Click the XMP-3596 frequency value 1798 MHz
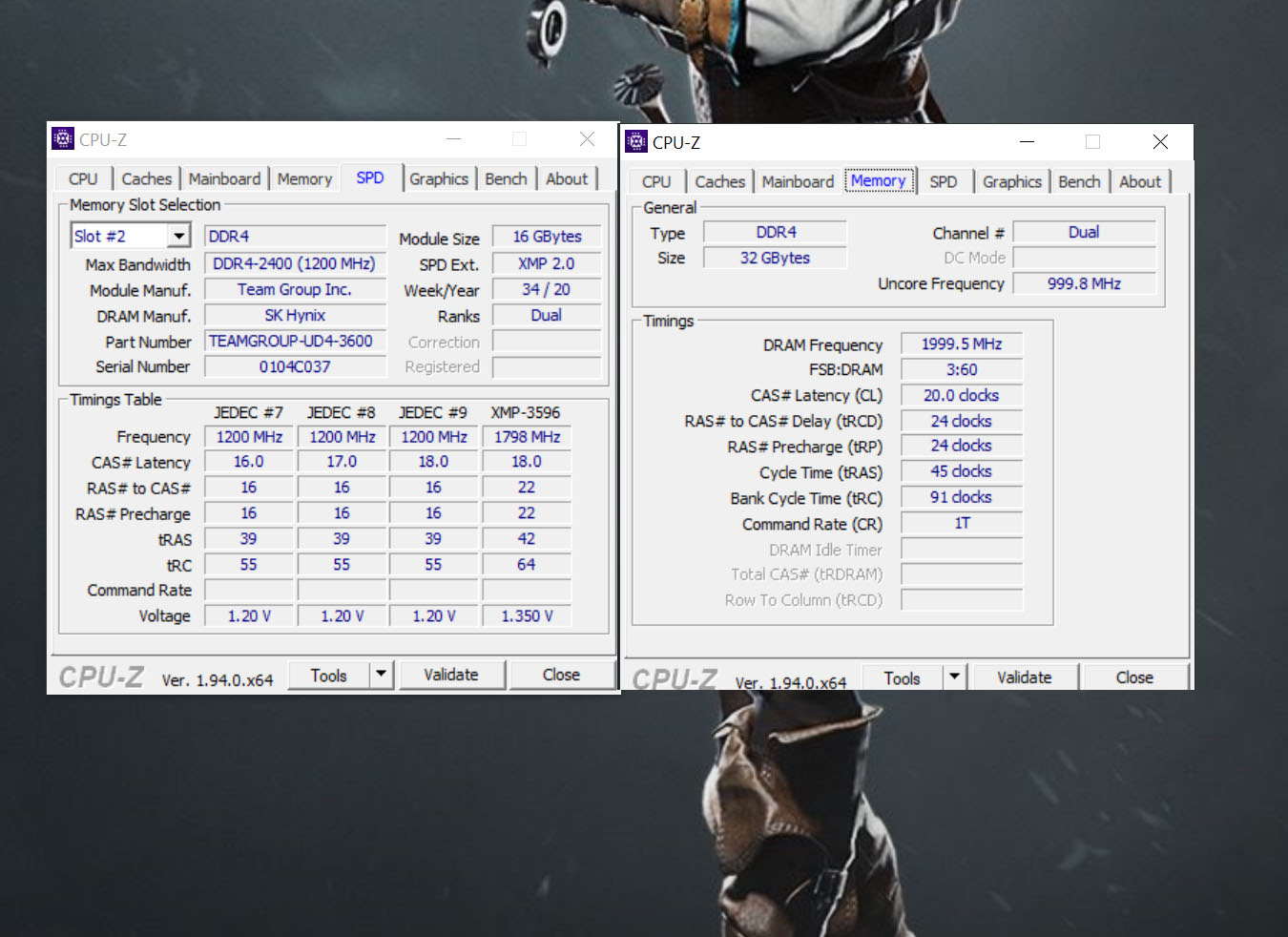This screenshot has width=1288, height=937. 527,436
